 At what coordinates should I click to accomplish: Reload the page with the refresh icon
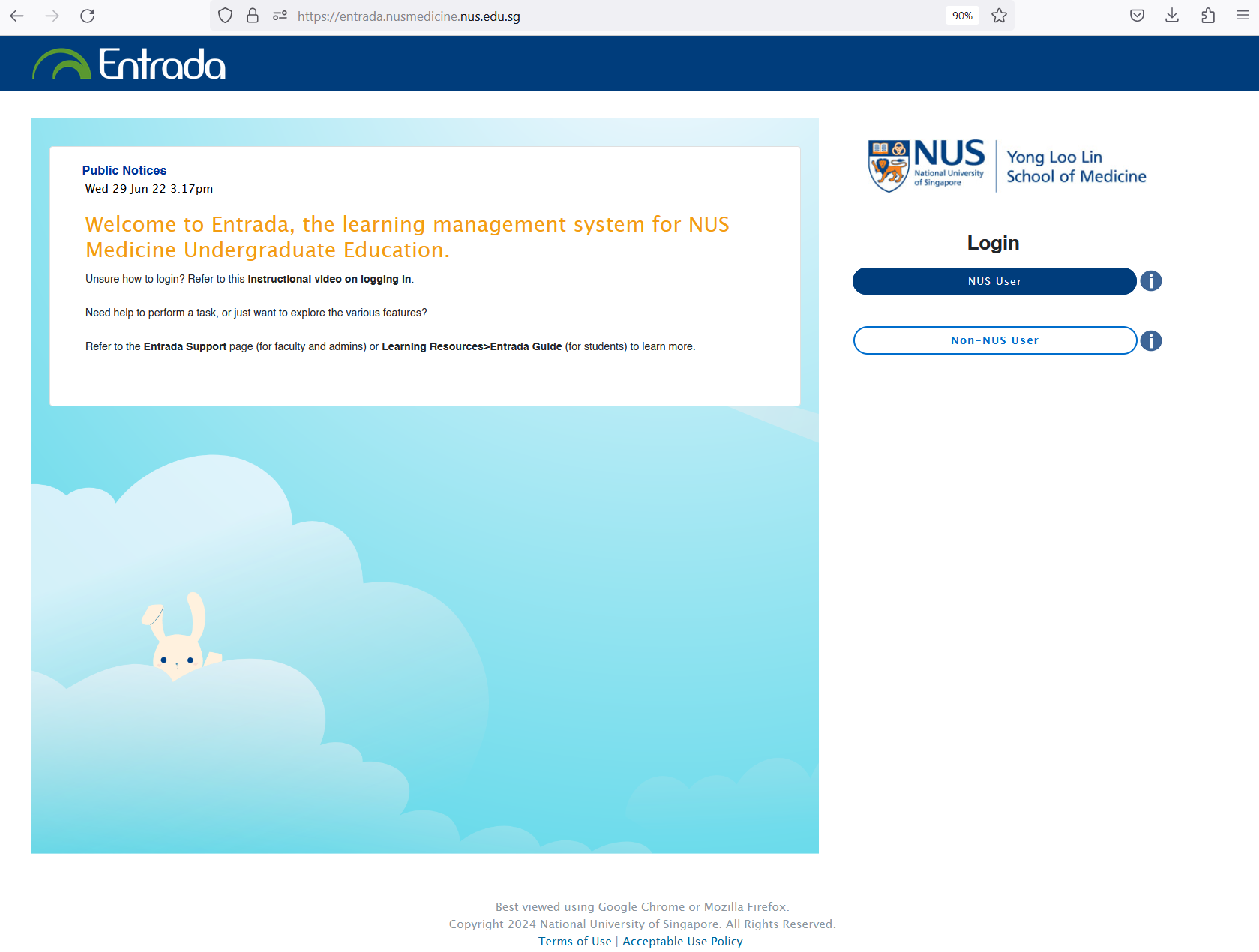tap(88, 16)
